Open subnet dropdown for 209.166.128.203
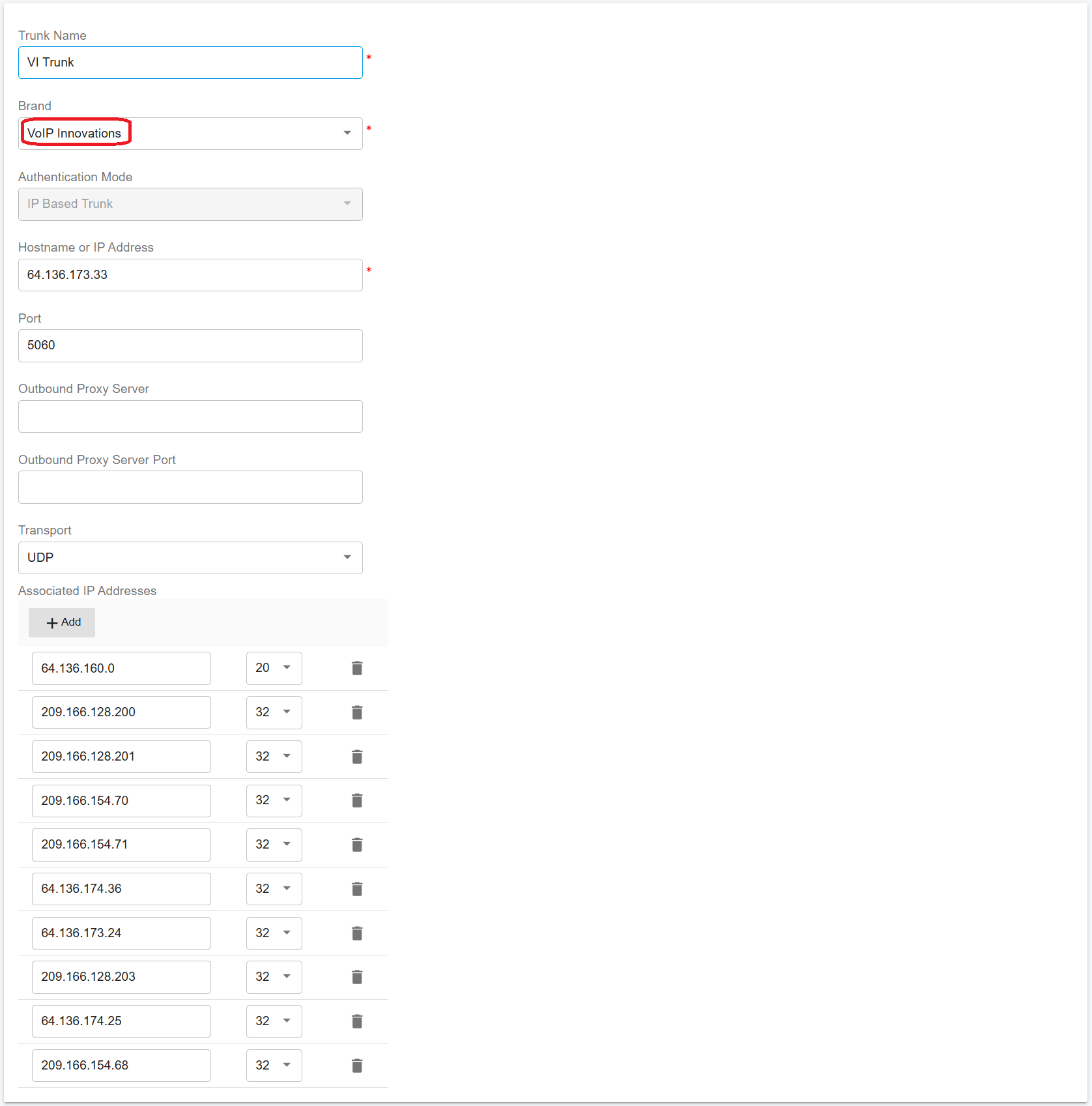The width and height of the screenshot is (1092, 1106). (x=274, y=977)
